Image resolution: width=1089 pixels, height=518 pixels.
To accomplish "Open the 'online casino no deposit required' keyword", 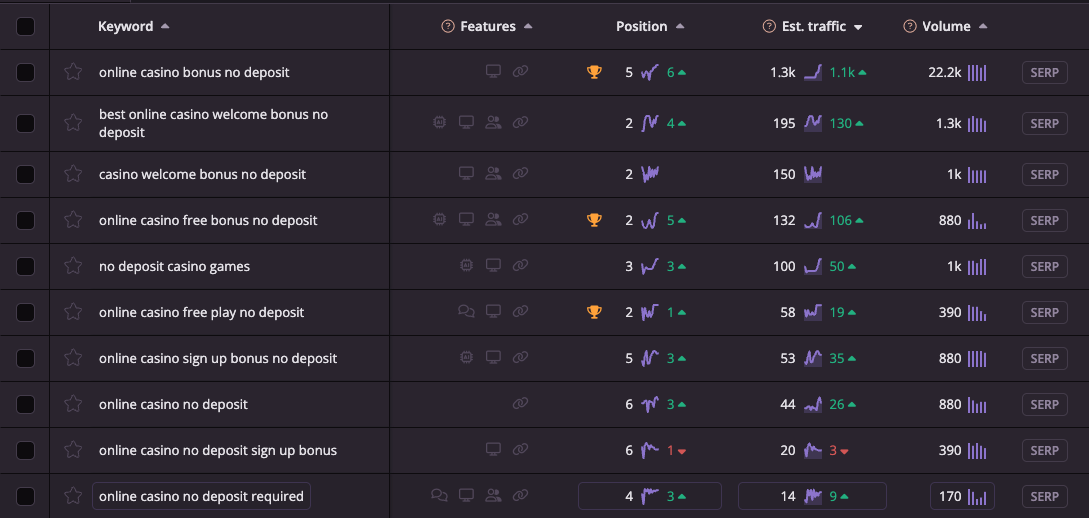I will pyautogui.click(x=201, y=496).
